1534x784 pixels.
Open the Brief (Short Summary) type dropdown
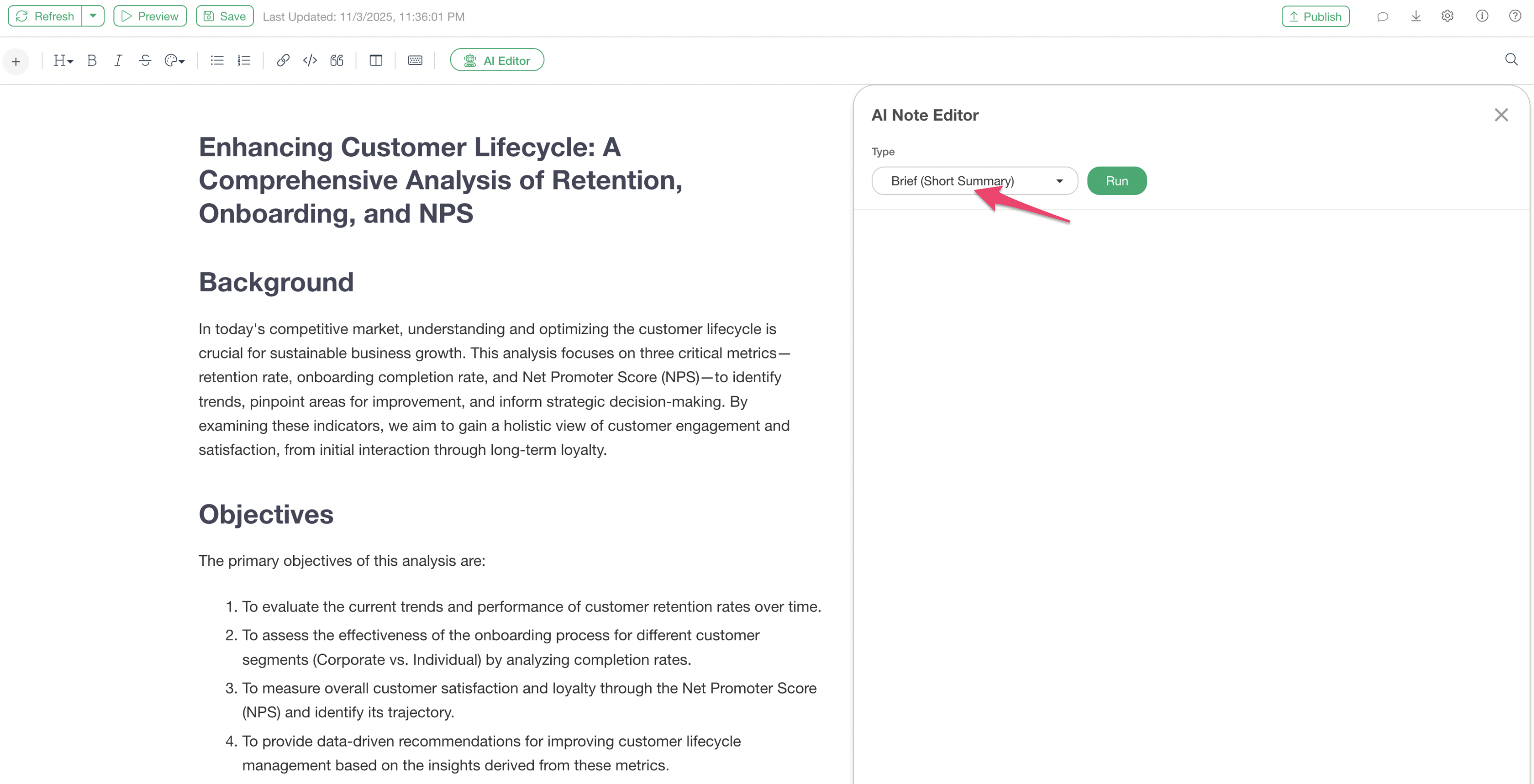coord(974,181)
